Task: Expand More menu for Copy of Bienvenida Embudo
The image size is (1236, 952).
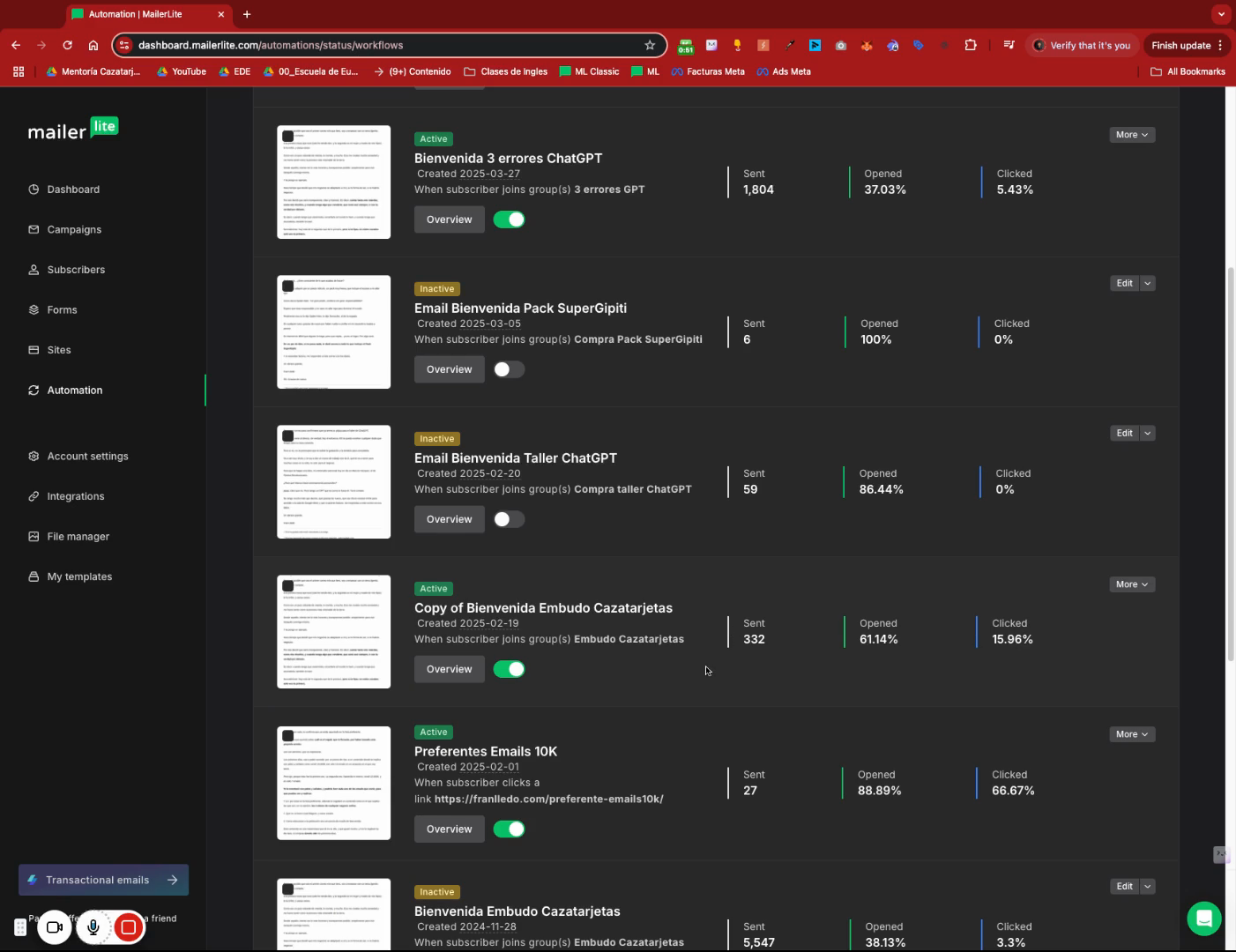Action: pyautogui.click(x=1132, y=584)
